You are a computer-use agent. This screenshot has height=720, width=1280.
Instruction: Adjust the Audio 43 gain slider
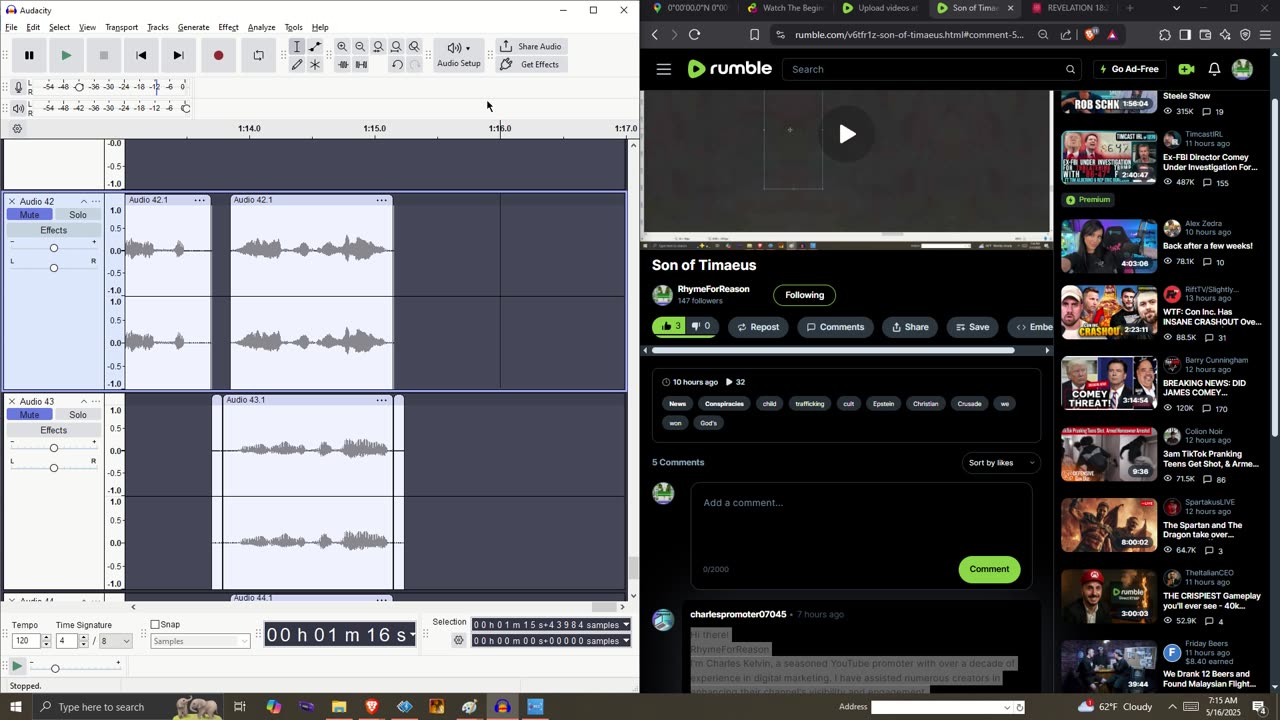54,448
